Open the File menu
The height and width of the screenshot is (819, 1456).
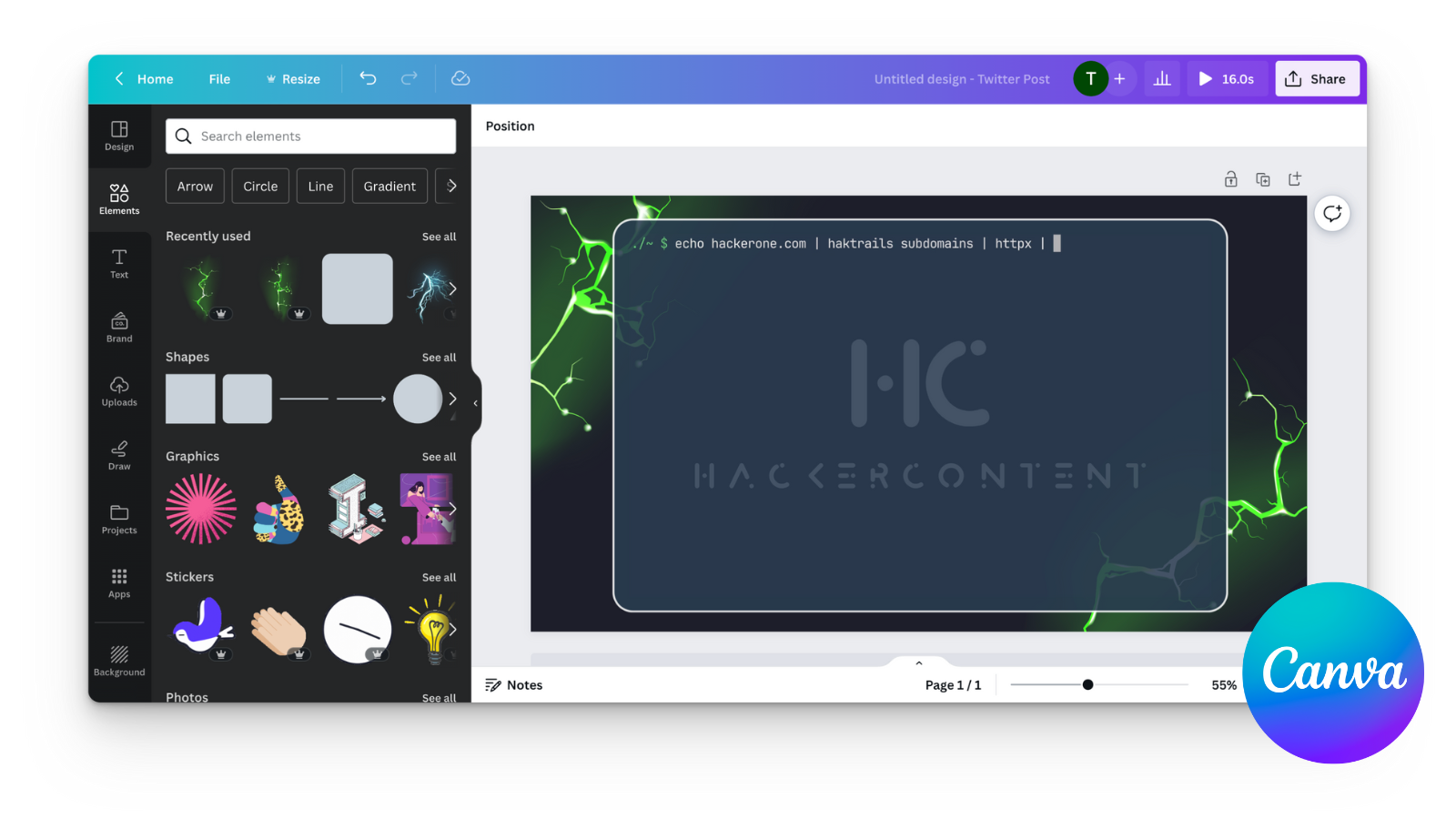pos(219,79)
